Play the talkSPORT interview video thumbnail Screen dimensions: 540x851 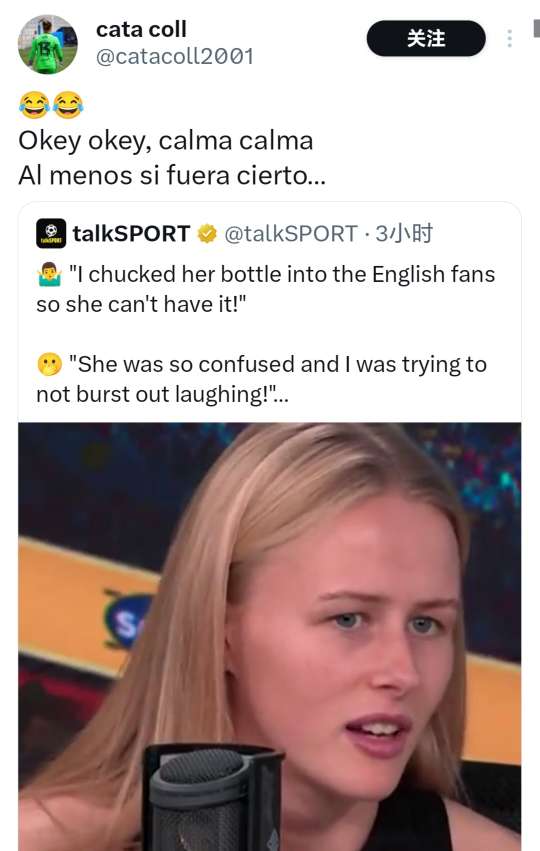click(x=270, y=637)
